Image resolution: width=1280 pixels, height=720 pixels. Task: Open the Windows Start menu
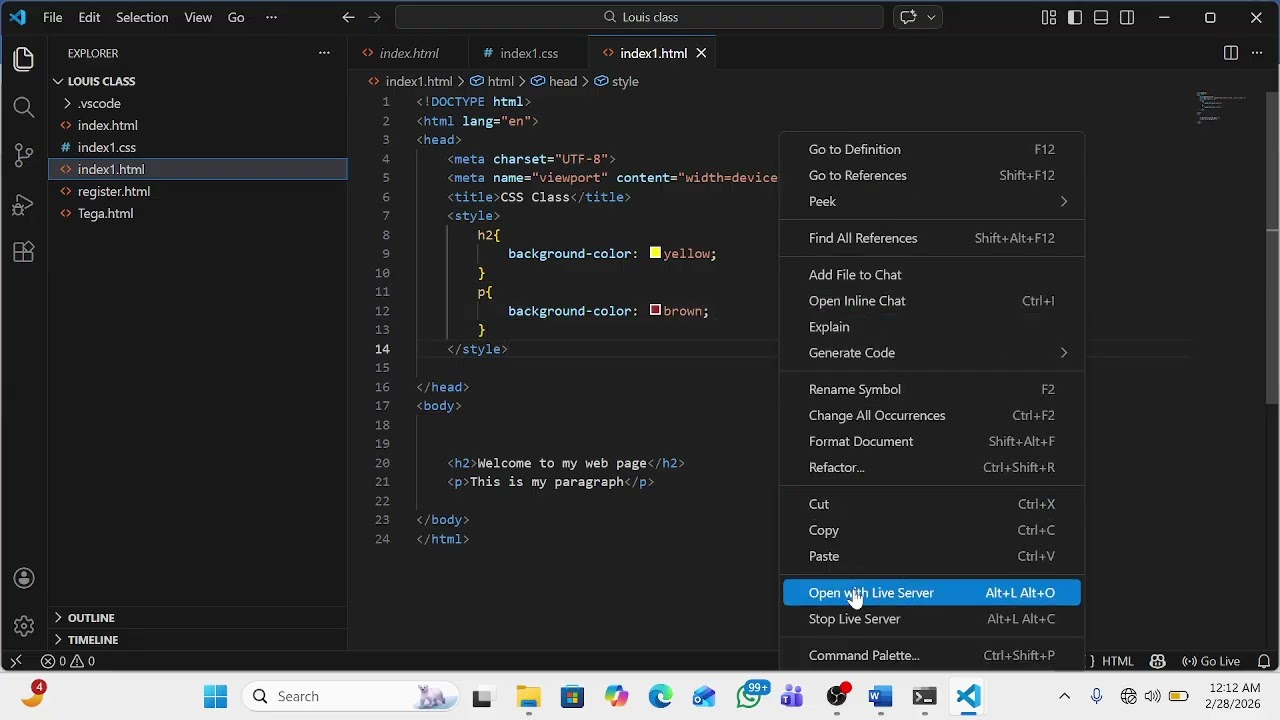click(215, 696)
